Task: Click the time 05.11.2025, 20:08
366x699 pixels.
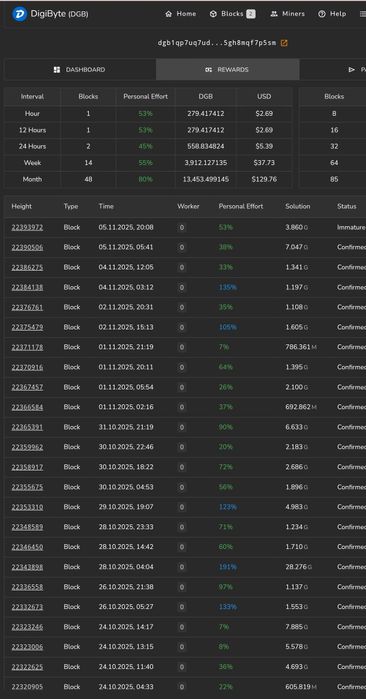Action: pyautogui.click(x=126, y=227)
